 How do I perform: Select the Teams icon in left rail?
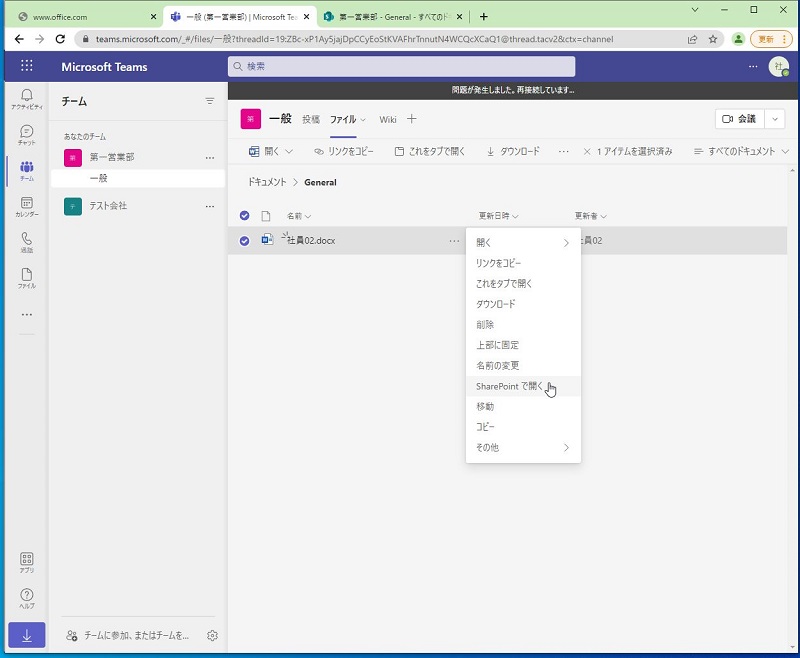(x=27, y=171)
